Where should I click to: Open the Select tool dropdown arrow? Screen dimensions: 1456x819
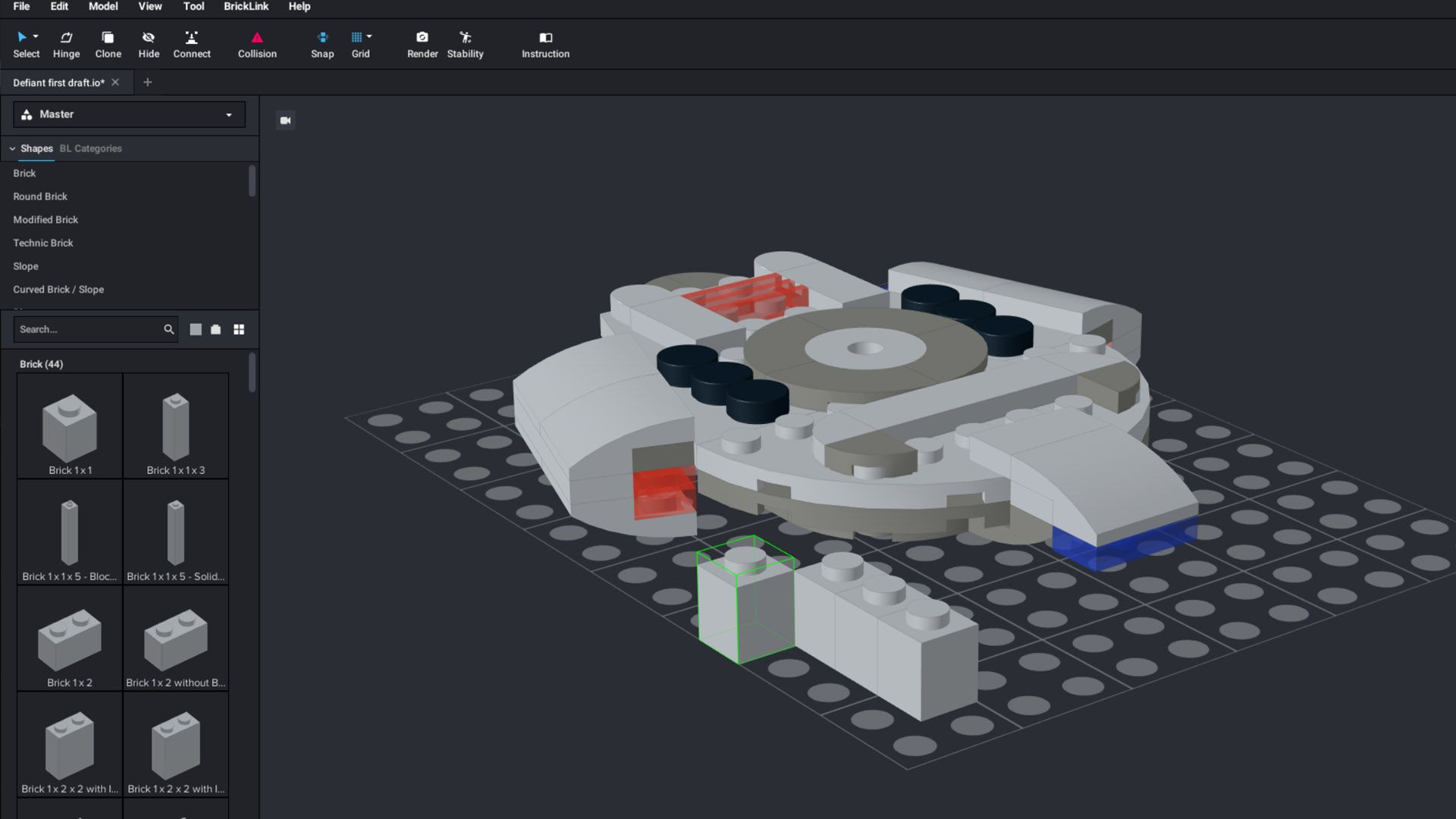(36, 36)
